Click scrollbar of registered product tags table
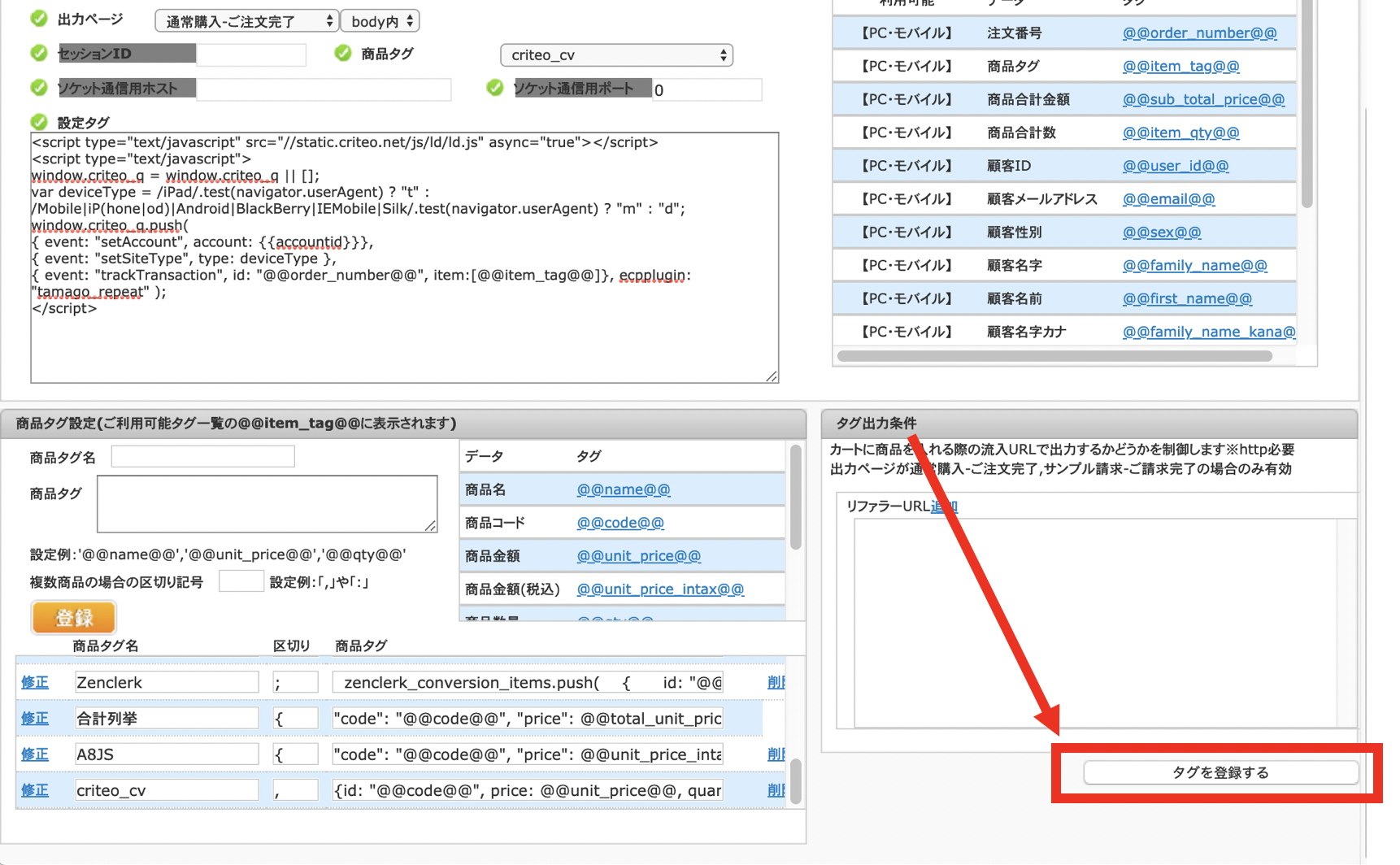Image resolution: width=1400 pixels, height=865 pixels. 796,781
